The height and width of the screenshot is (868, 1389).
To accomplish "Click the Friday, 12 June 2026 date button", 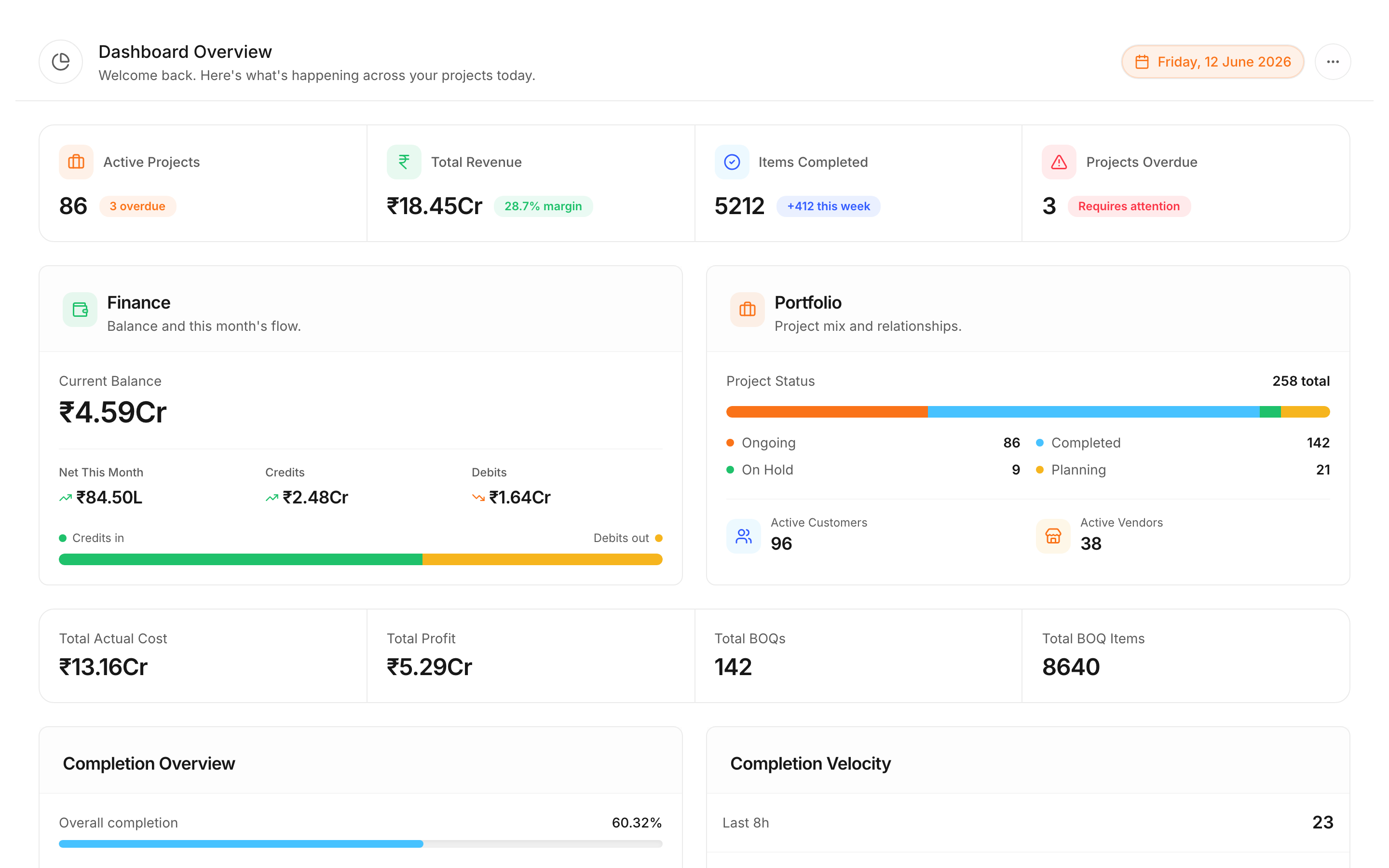I will 1212,61.
